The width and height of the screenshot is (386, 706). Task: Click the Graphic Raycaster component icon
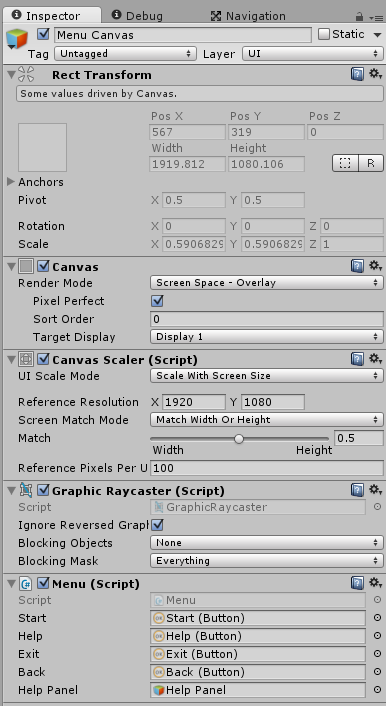pyautogui.click(x=26, y=490)
